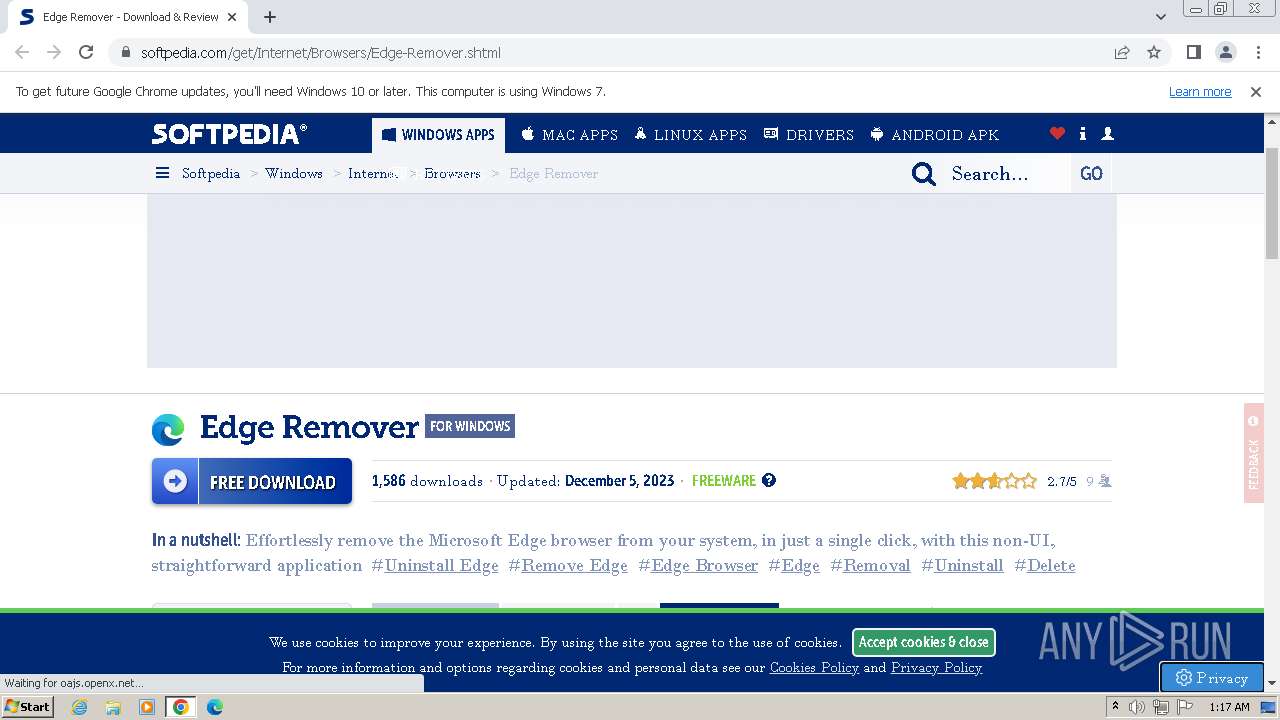Screen dimensions: 1280x720
Task: Switch to the Mac Apps section
Action: (569, 134)
